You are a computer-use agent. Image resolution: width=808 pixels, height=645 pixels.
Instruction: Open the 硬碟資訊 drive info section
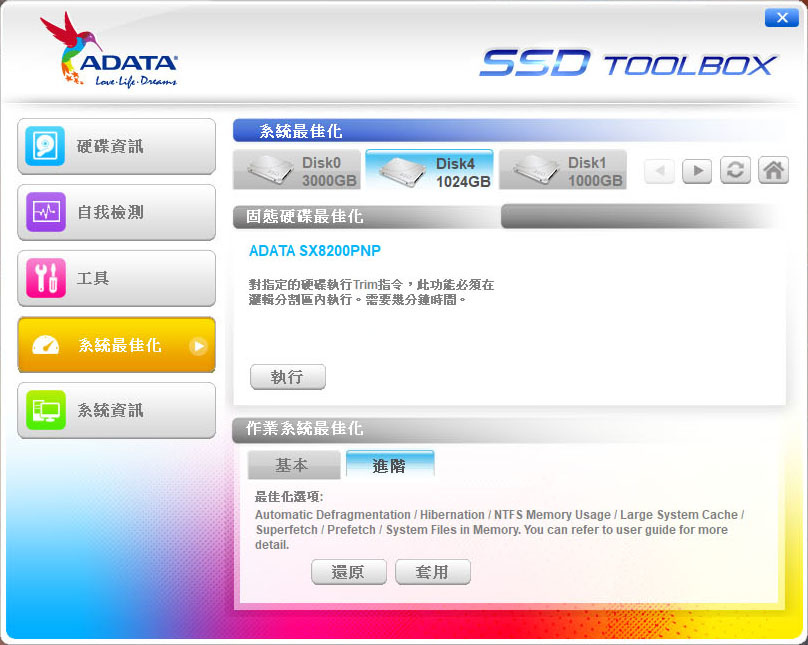click(116, 146)
